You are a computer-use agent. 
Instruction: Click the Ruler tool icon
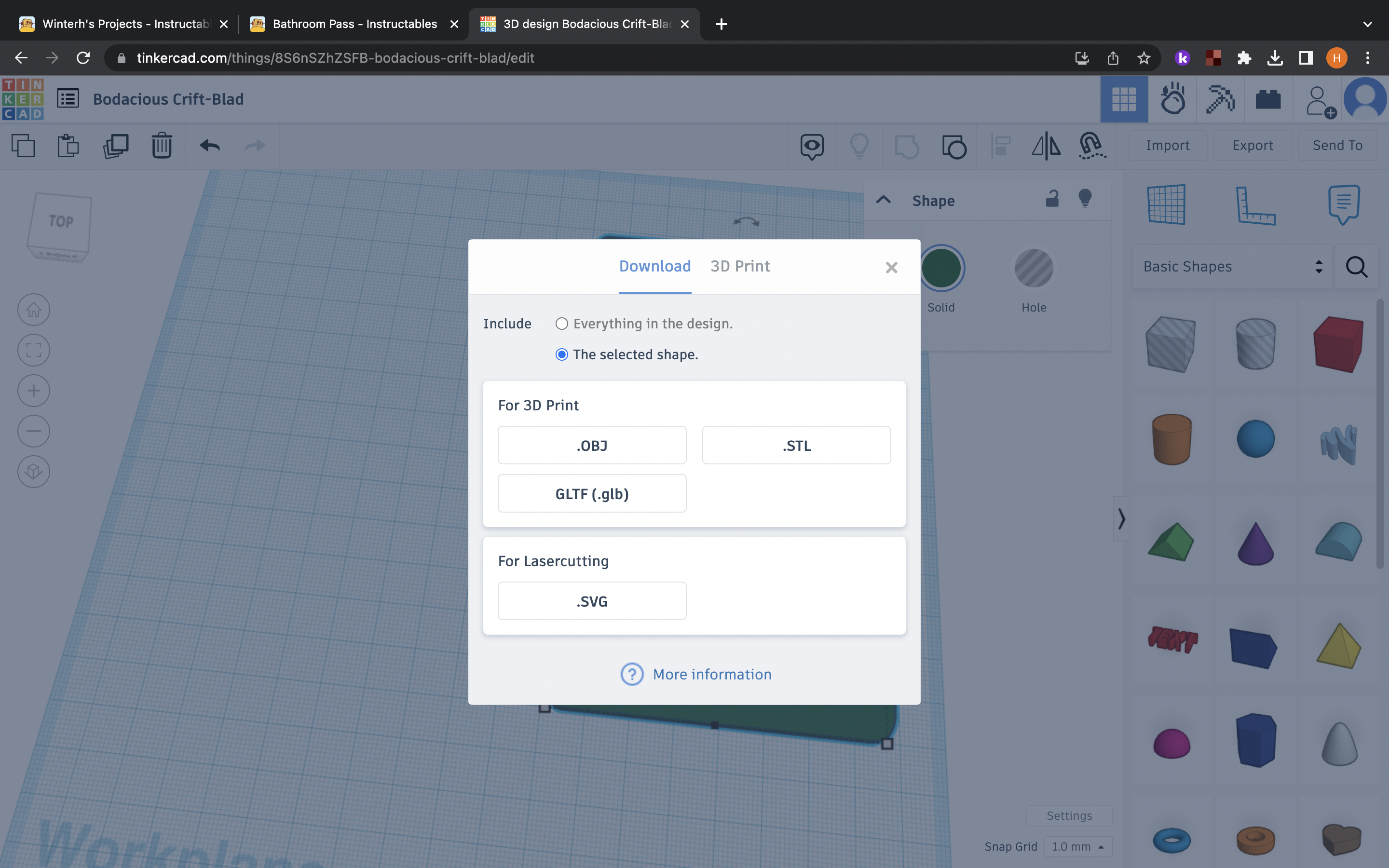coord(1255,205)
